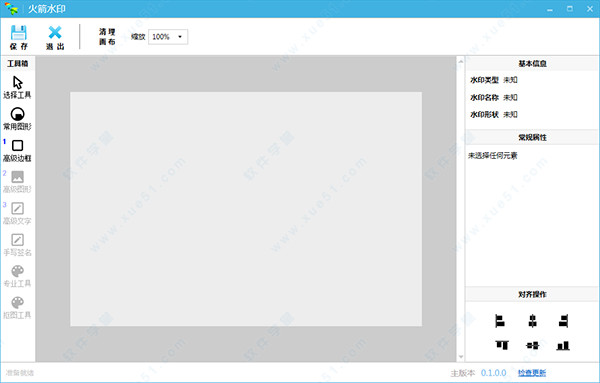600x383 pixels.
Task: Click the scrollbar up arrow beside canvas
Action: 461,61
